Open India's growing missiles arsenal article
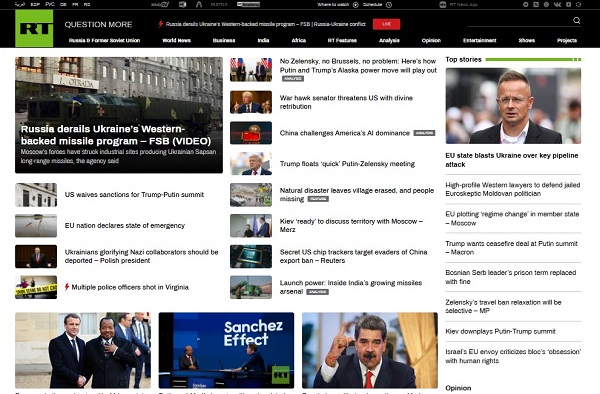600x394 pixels. point(351,287)
